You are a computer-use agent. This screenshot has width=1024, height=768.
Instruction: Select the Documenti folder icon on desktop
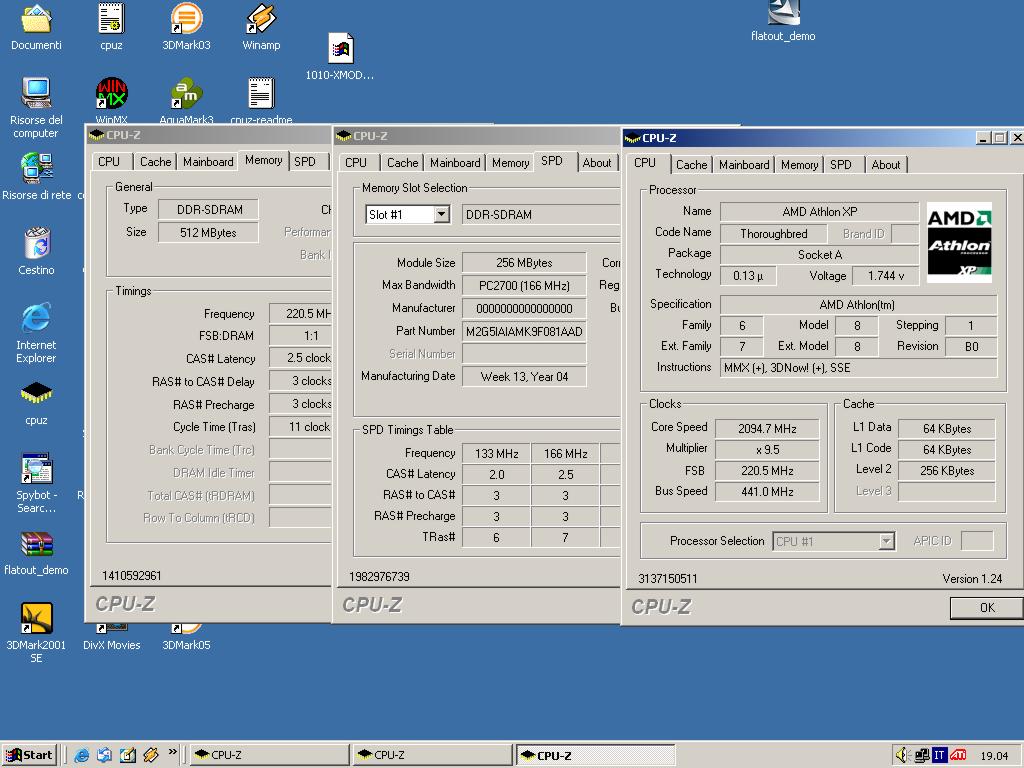(37, 19)
